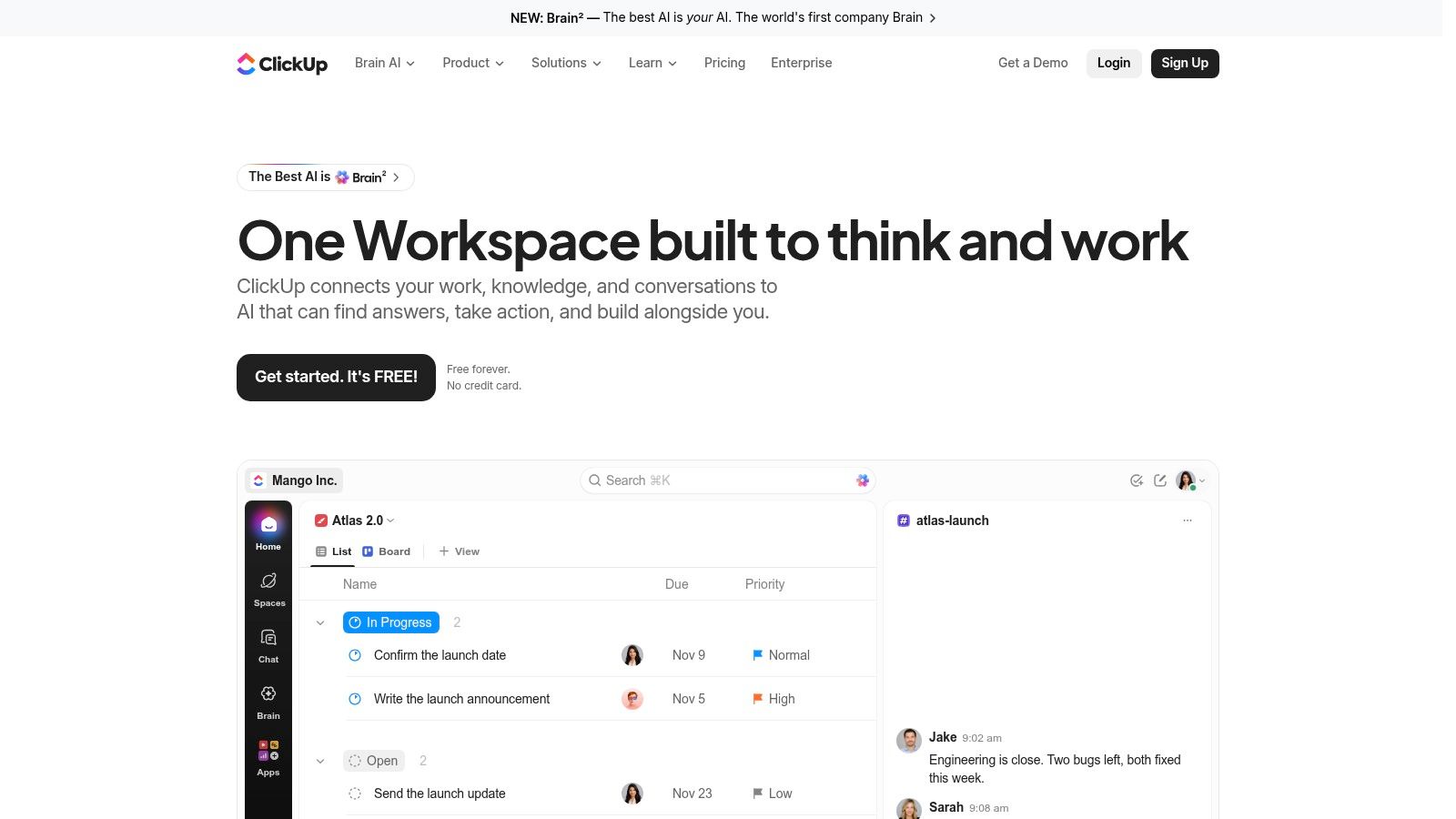Toggle status circle for Confirm the launch date
Viewport: 1456px width, 819px height.
click(355, 655)
